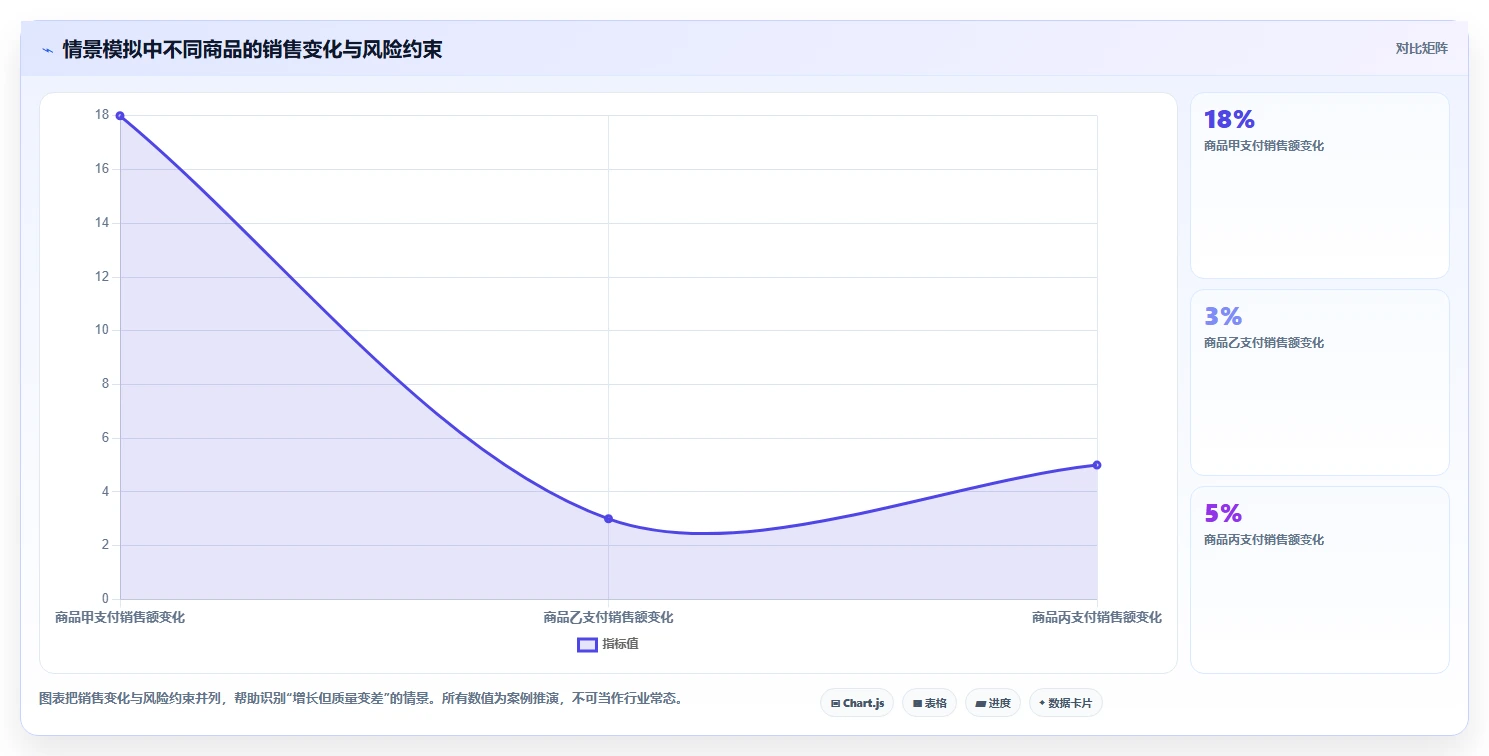Image resolution: width=1489 pixels, height=756 pixels.
Task: Click the data point at value 18
Action: click(x=120, y=116)
